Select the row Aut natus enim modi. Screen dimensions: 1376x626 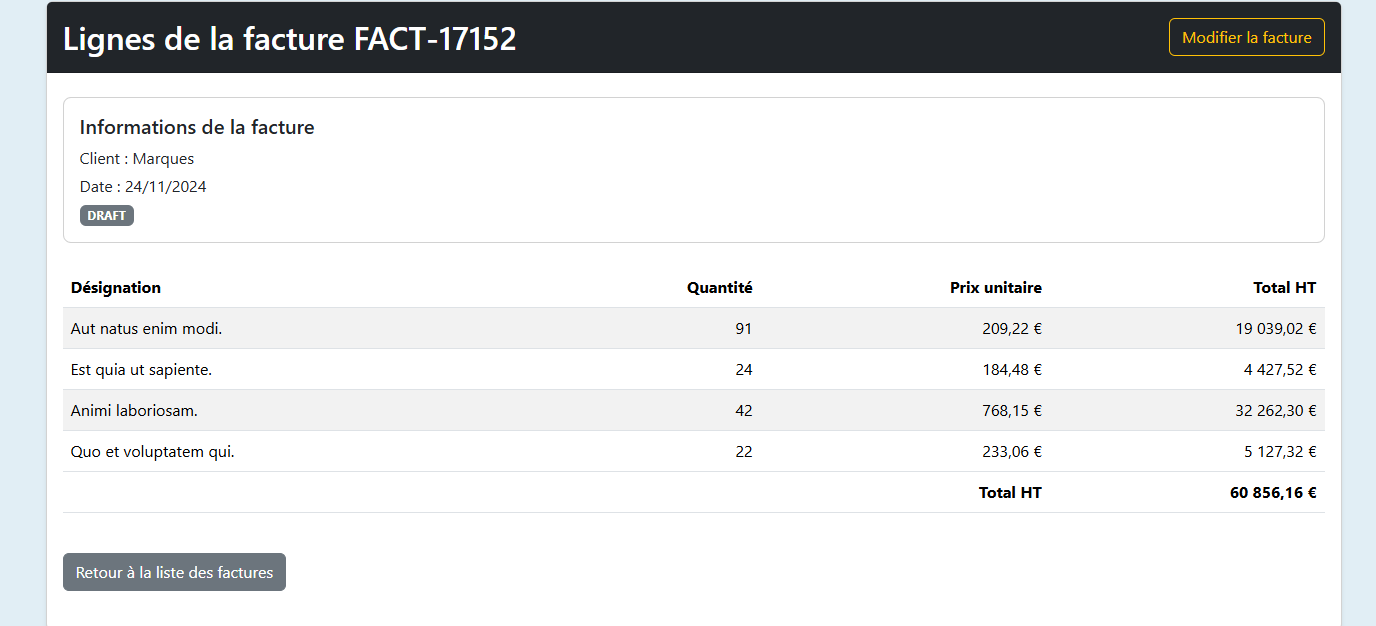[694, 328]
